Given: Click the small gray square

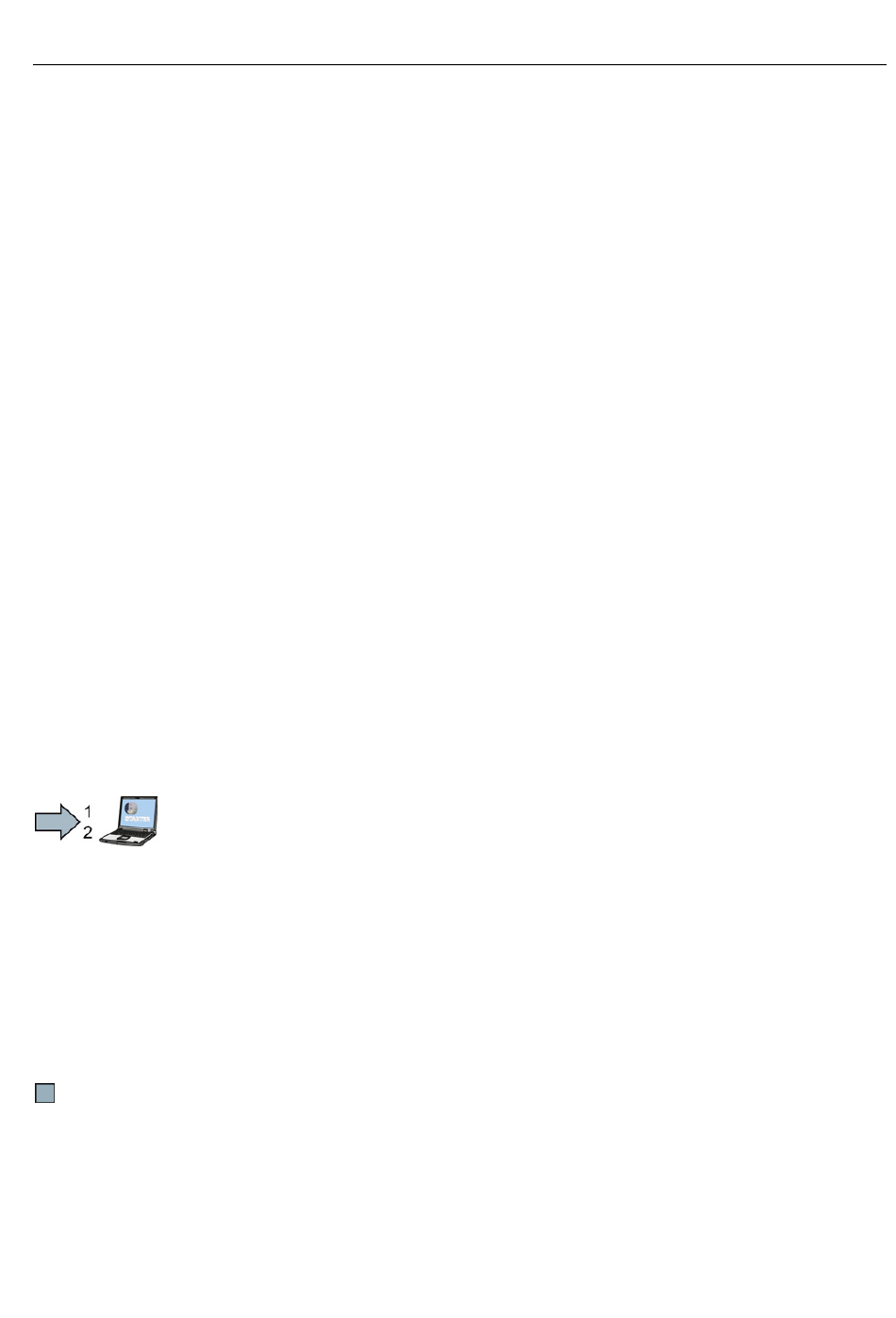Looking at the screenshot, I should pyautogui.click(x=45, y=1093).
